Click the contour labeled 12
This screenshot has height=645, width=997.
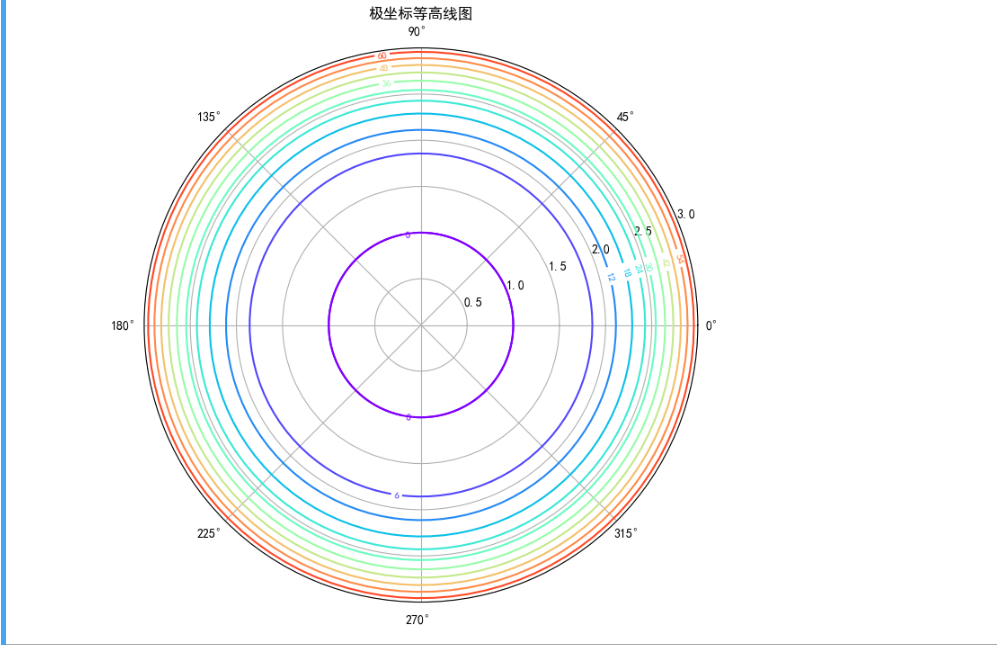tap(612, 278)
